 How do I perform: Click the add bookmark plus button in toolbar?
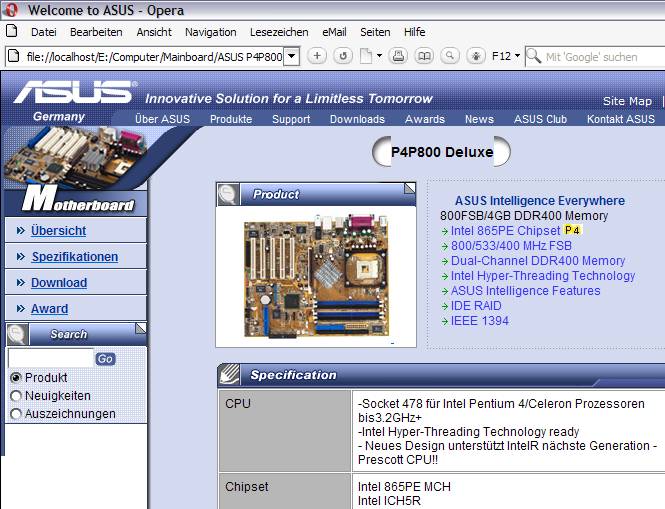[x=317, y=56]
